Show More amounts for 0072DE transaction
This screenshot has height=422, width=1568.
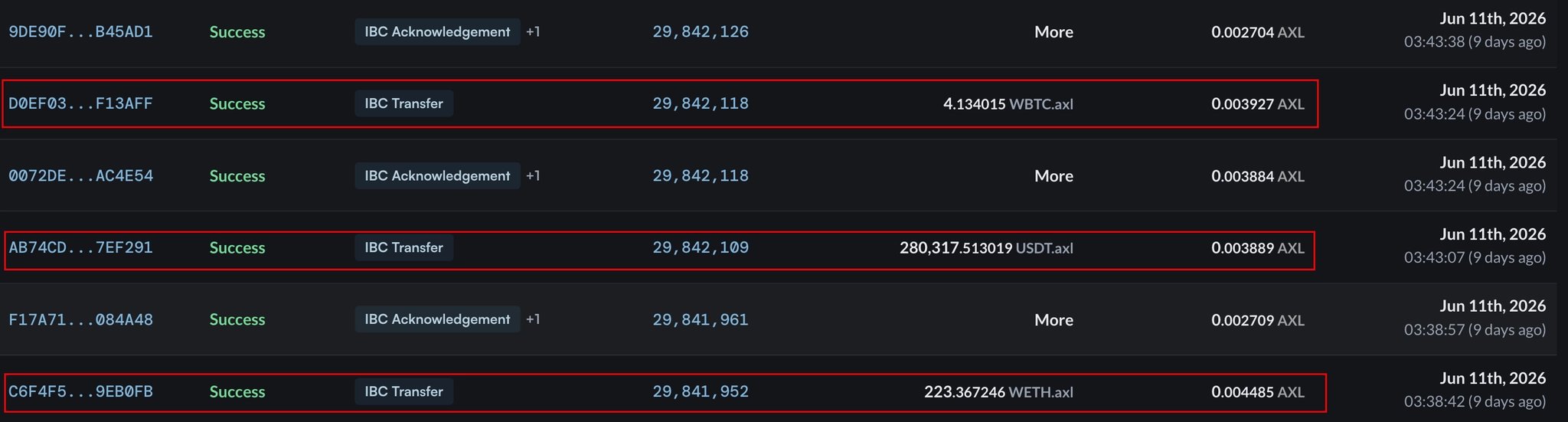click(x=1053, y=176)
